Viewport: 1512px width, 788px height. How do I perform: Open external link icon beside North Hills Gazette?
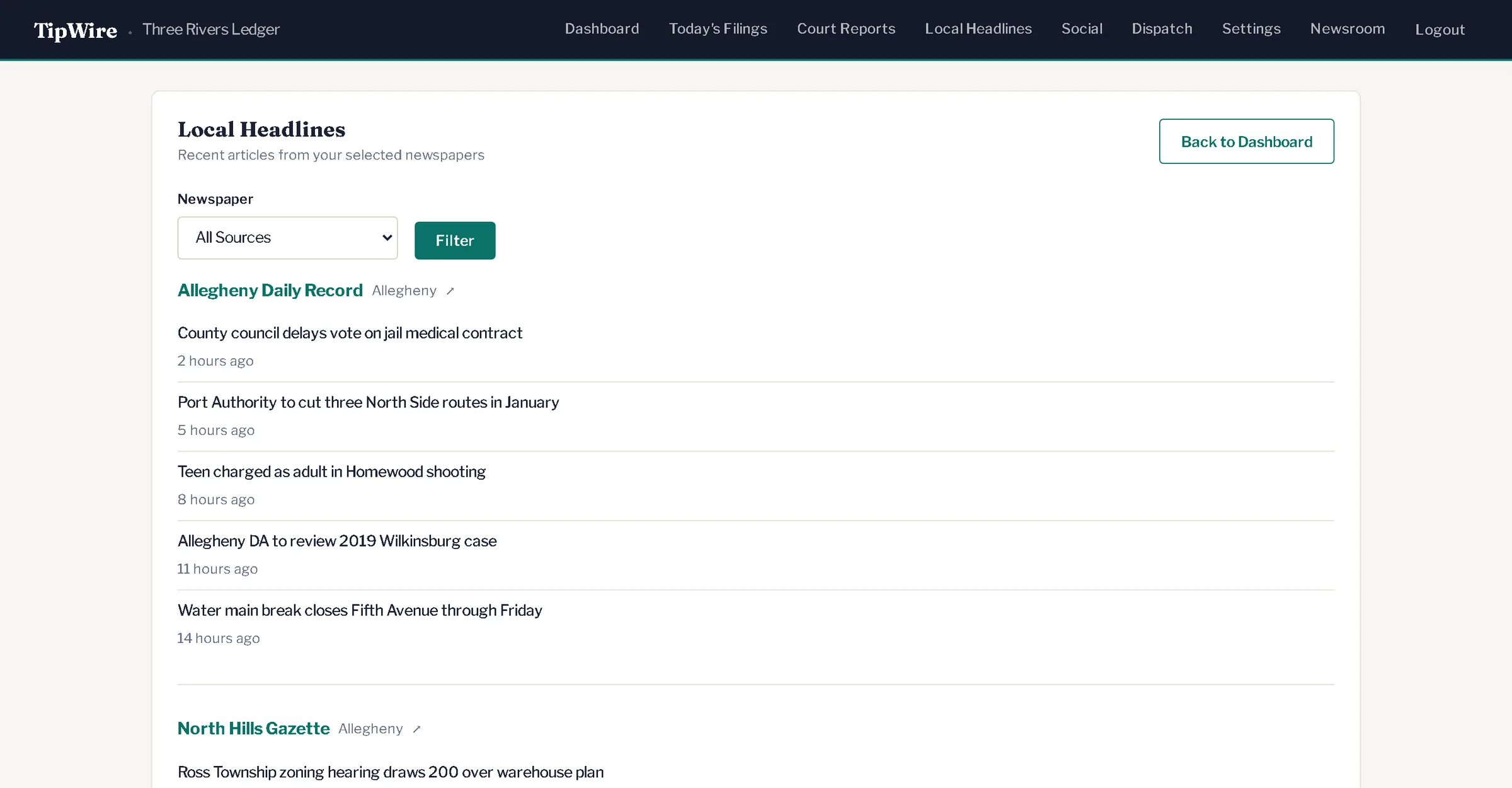(416, 729)
